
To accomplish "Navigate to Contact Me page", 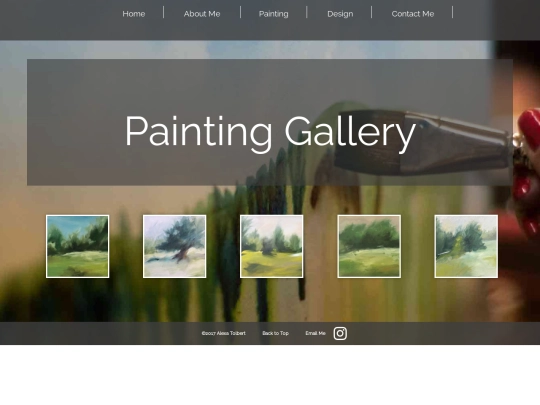I will 413,14.
